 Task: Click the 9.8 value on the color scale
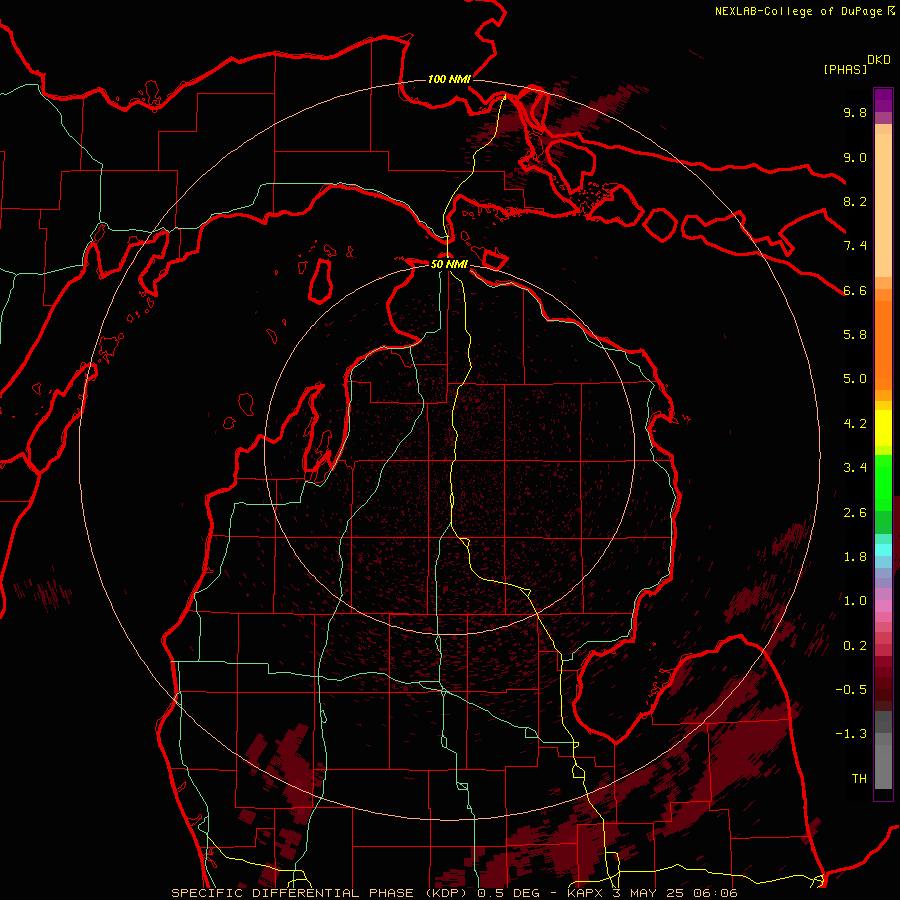point(855,112)
